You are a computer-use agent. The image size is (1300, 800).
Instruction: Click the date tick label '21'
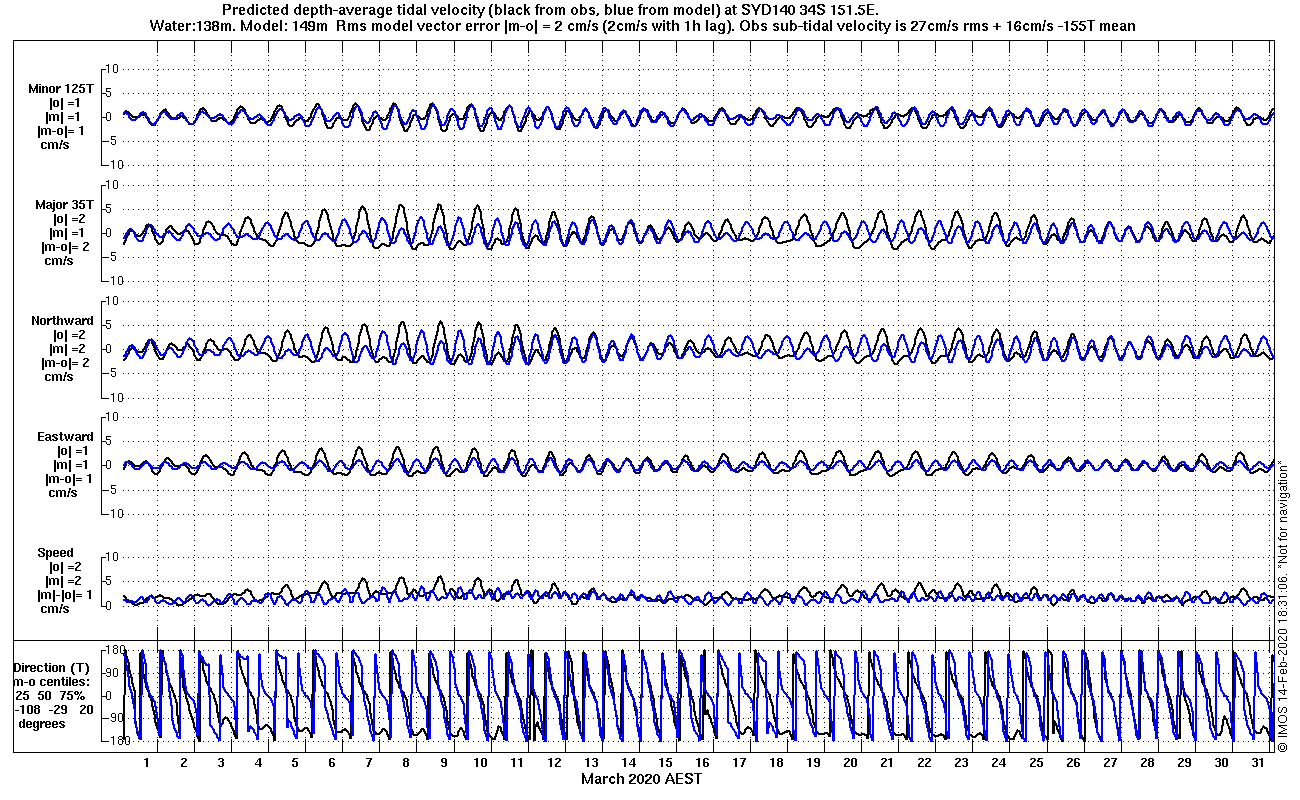887,762
